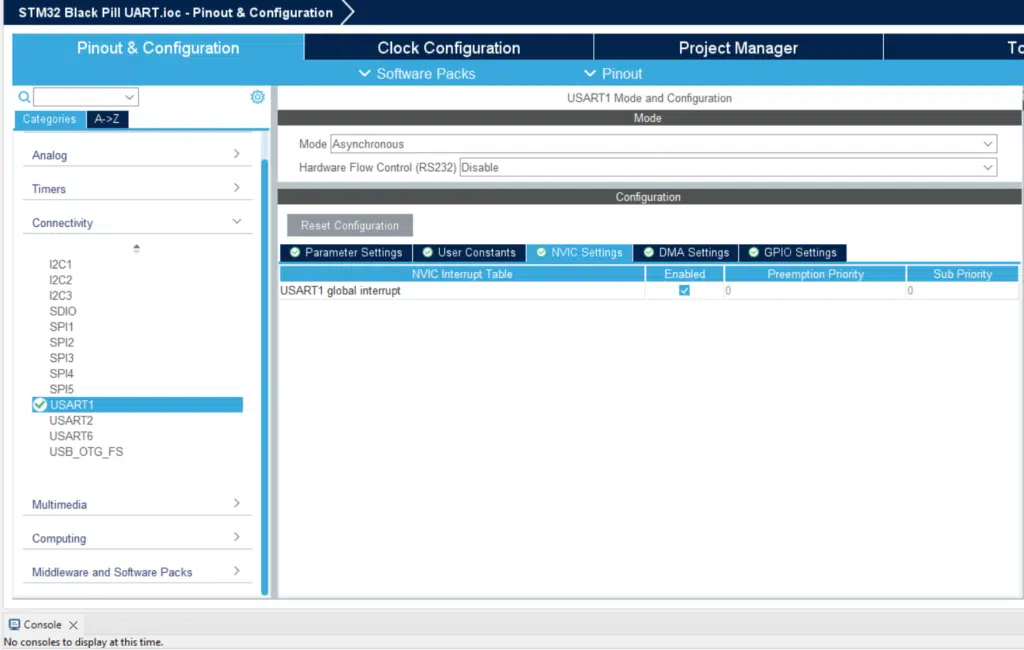1024x650 pixels.
Task: Click the green check icon beside USART1
Action: pyautogui.click(x=40, y=405)
